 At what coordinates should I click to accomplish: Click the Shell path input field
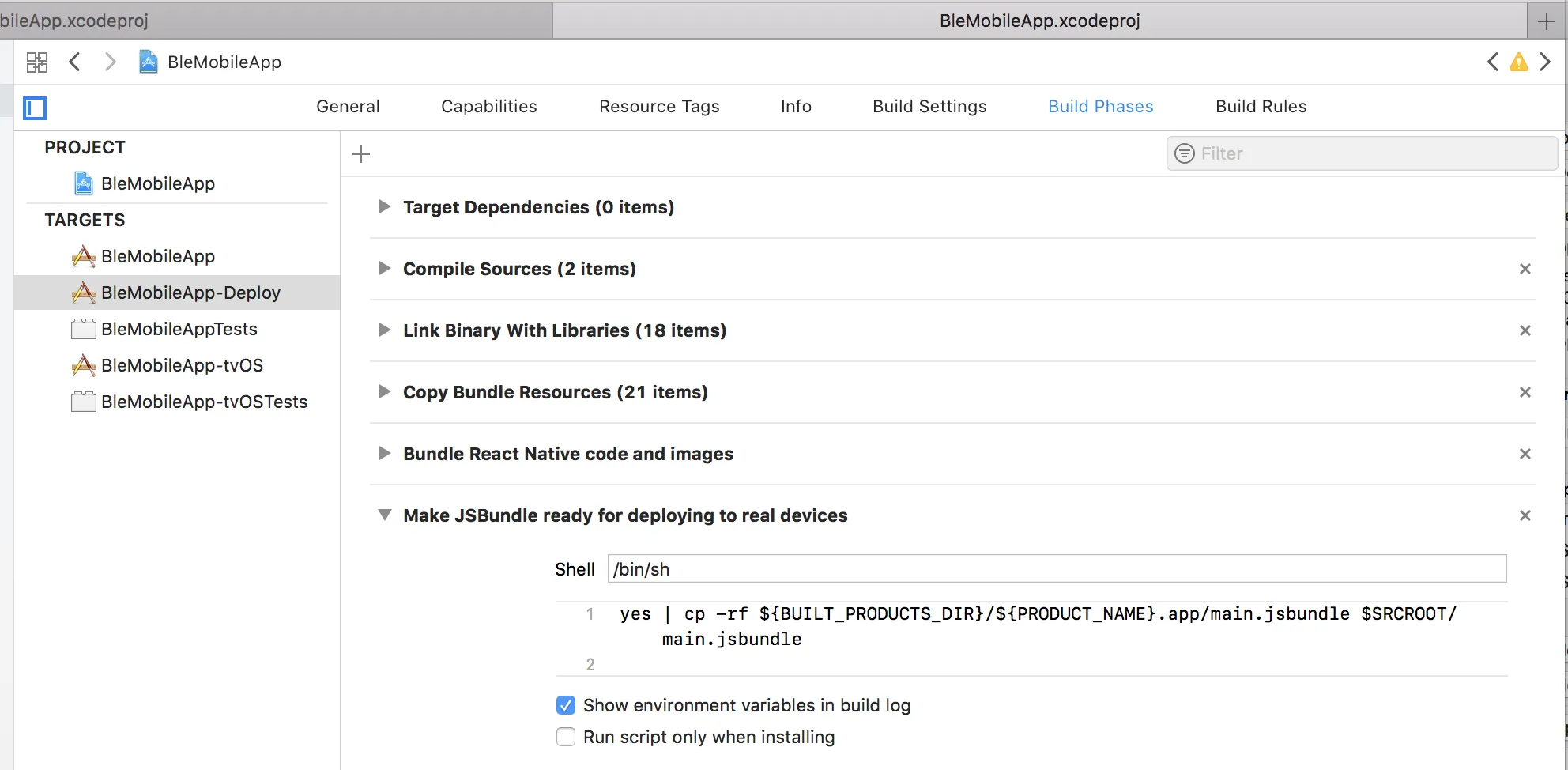coord(1057,569)
